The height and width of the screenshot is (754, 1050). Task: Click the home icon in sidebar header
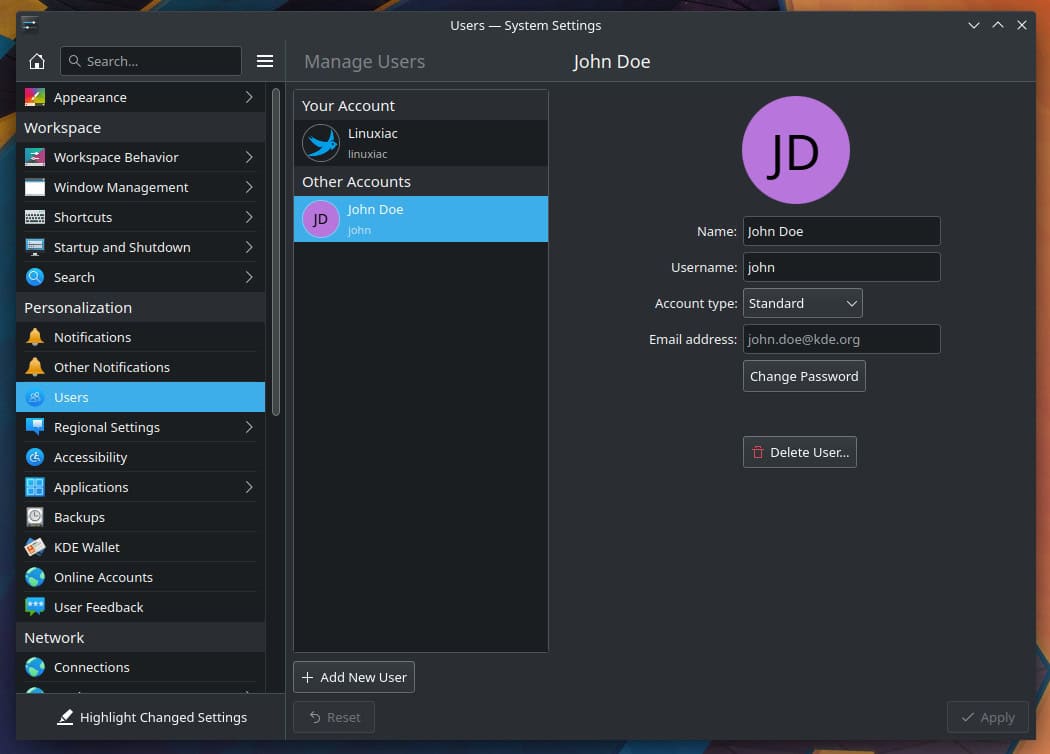37,61
